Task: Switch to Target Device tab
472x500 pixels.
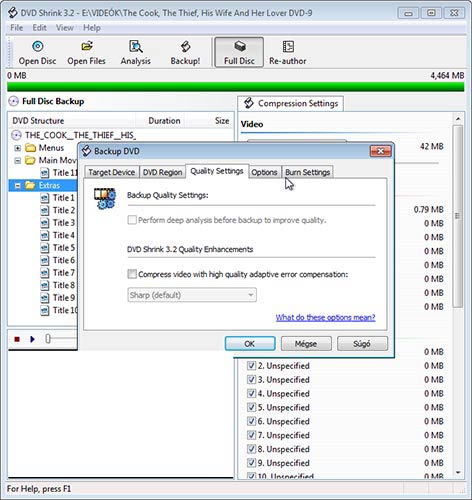Action: [x=111, y=172]
